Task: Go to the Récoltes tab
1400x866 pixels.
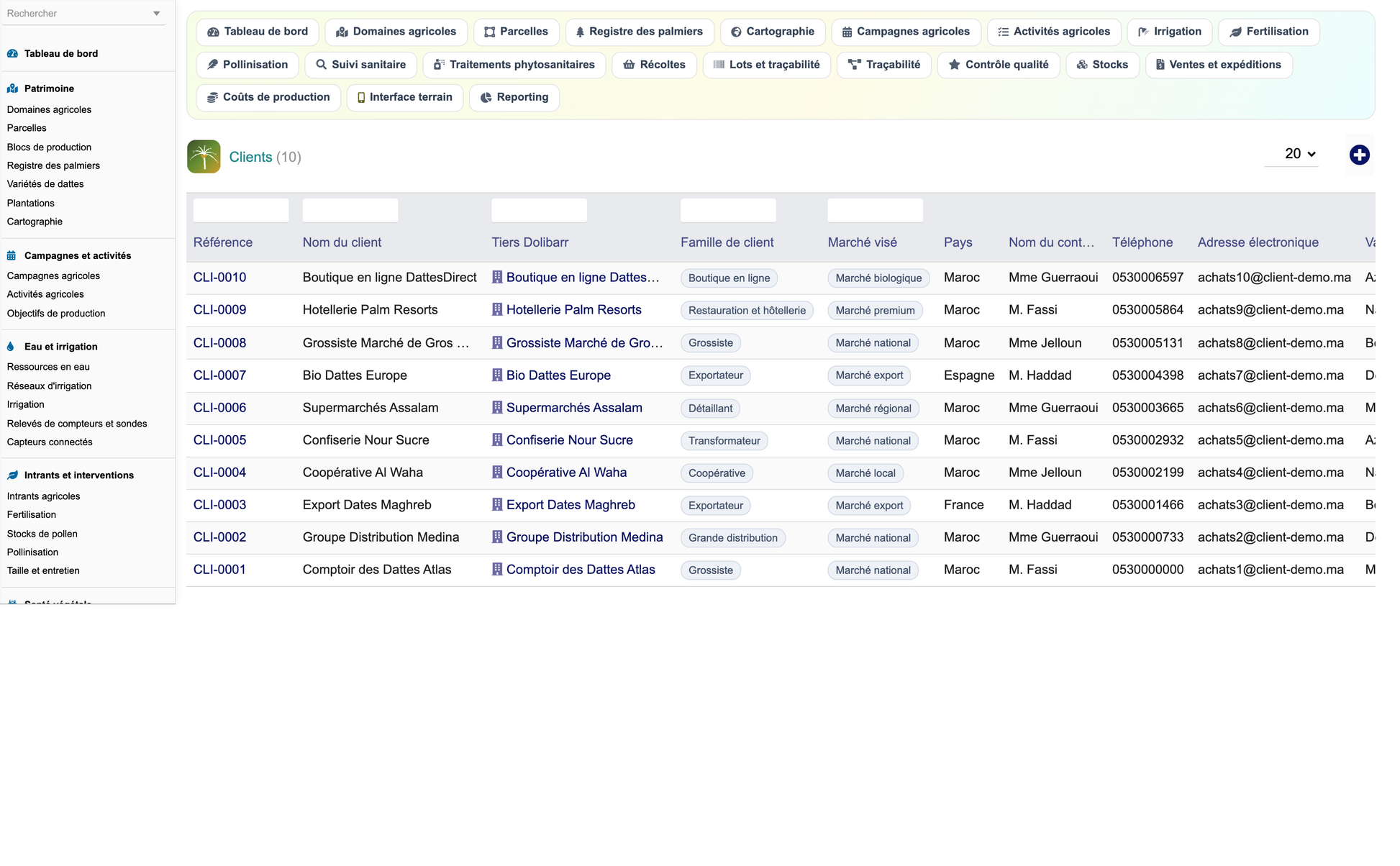Action: click(654, 65)
